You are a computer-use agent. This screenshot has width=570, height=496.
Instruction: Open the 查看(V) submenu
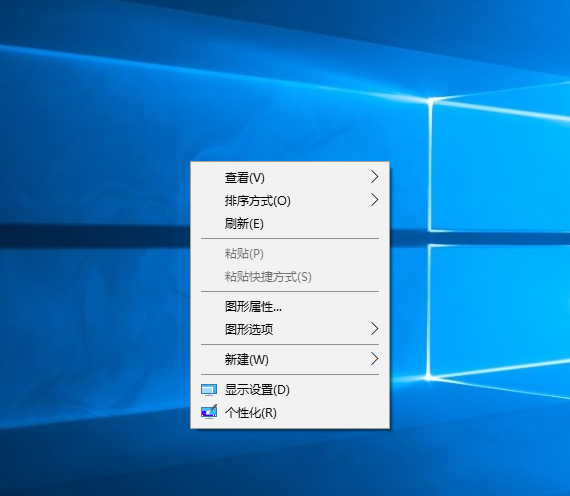coord(290,177)
